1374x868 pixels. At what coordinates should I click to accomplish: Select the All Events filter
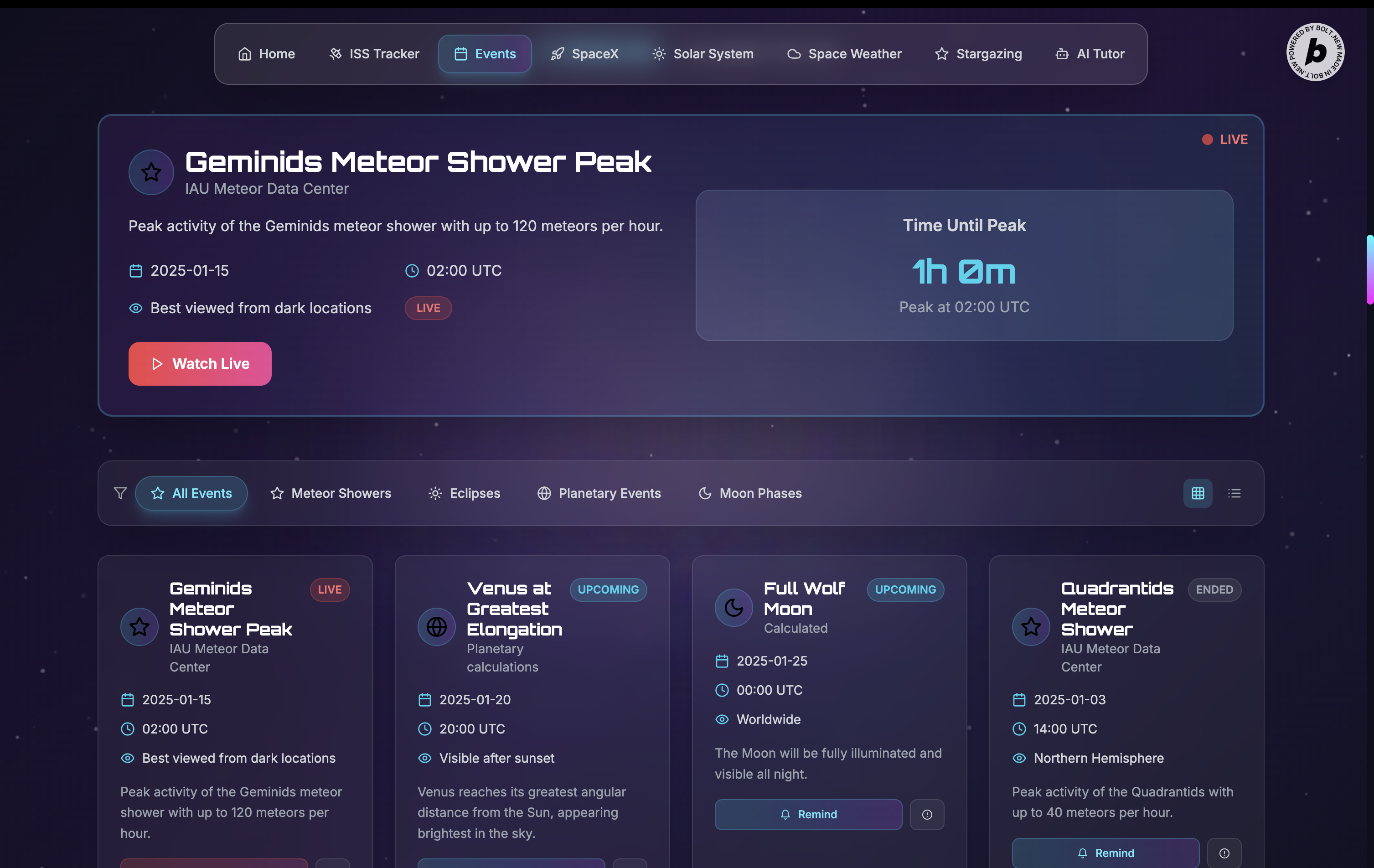(x=191, y=493)
